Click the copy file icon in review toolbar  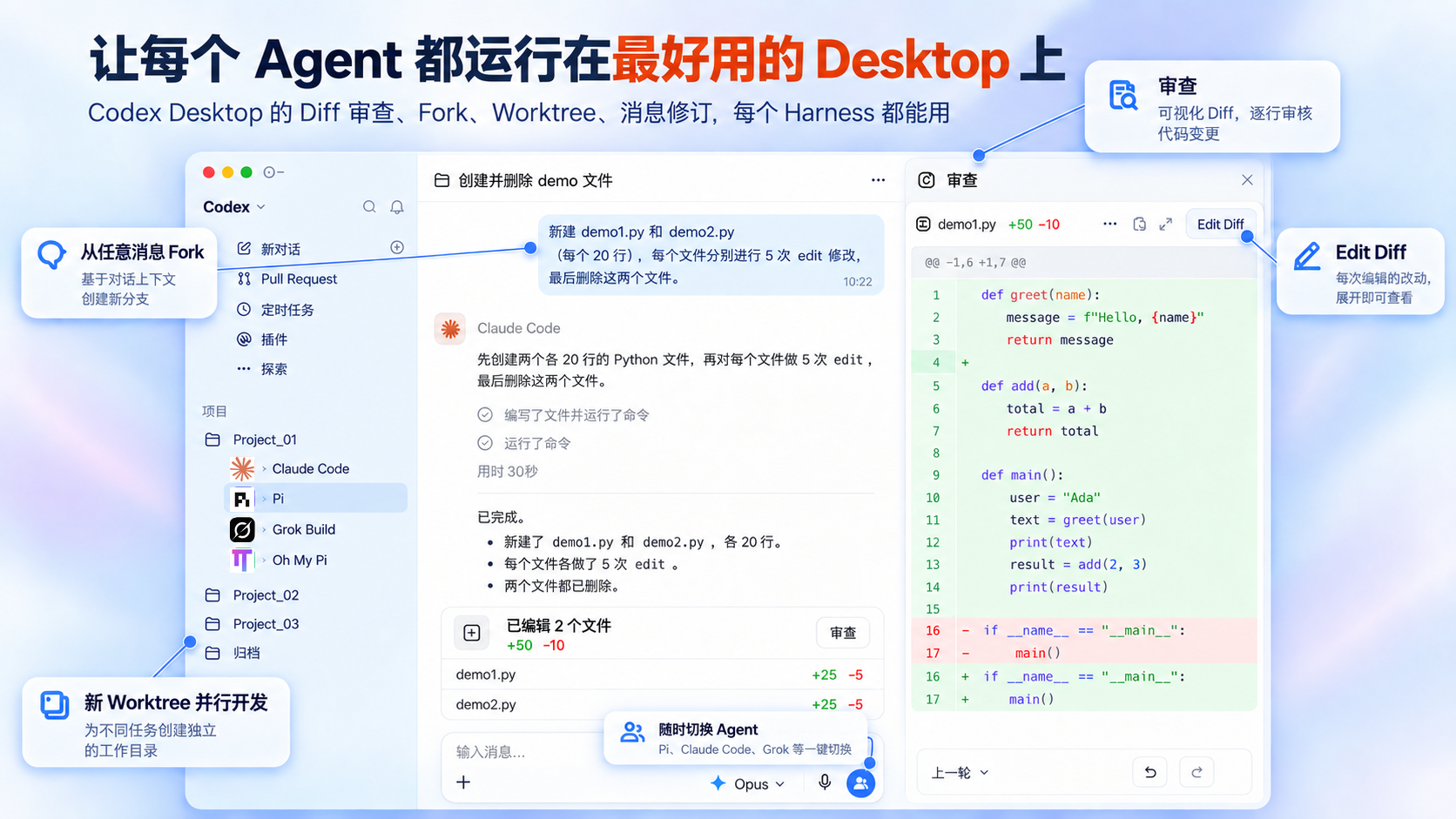[x=1140, y=224]
